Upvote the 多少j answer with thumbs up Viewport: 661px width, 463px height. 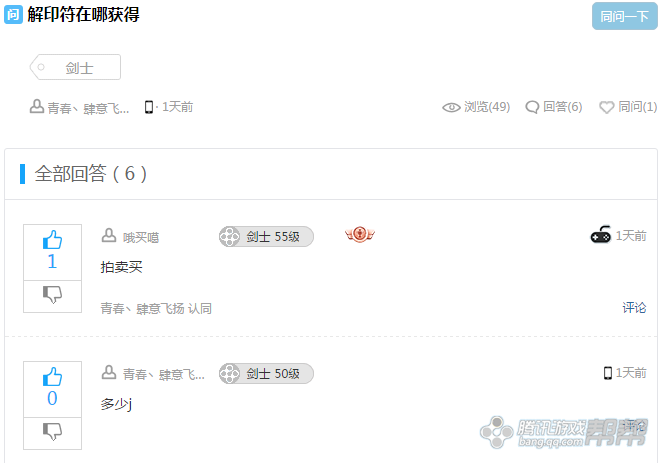[x=52, y=377]
